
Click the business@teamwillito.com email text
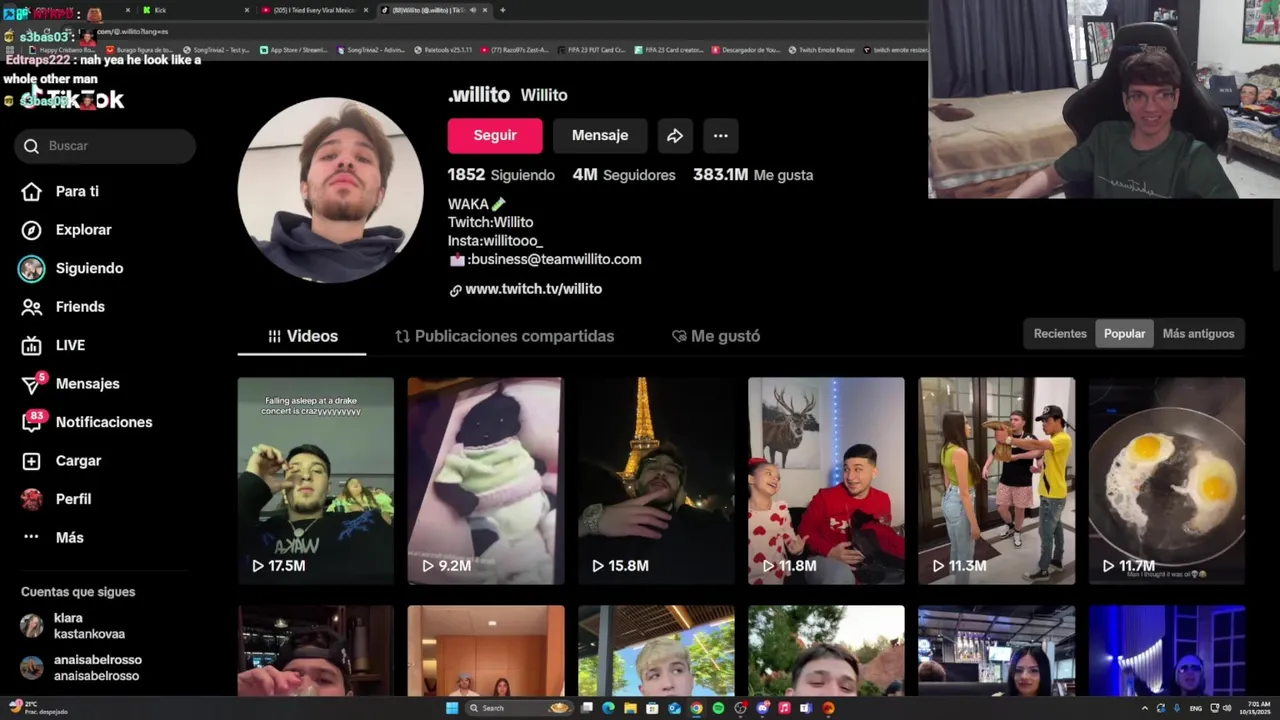click(x=555, y=259)
